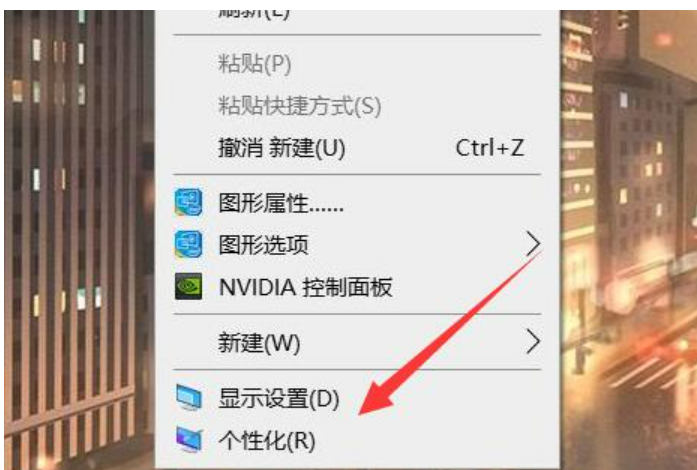Click the 粘贴快捷方式(S) entry

click(x=300, y=106)
